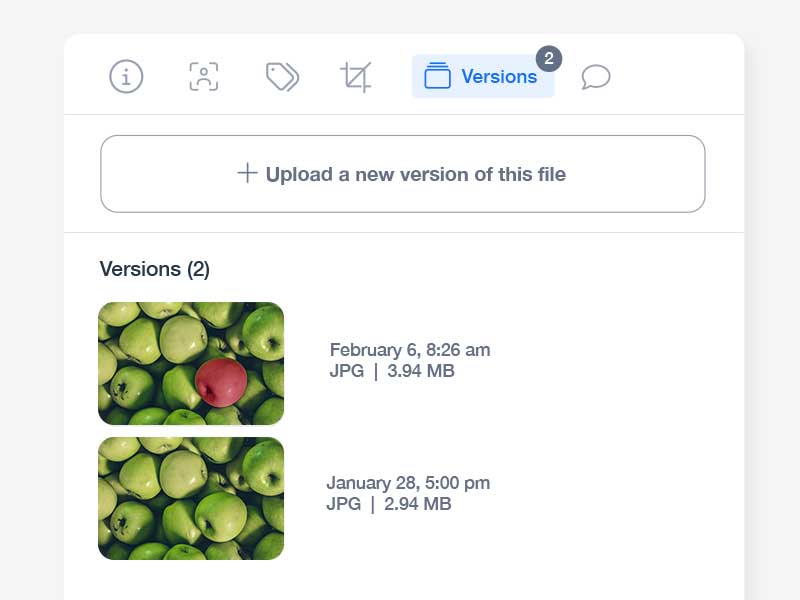Click the "January 28, 5:00 pm" date
This screenshot has width=800, height=600.
408,483
